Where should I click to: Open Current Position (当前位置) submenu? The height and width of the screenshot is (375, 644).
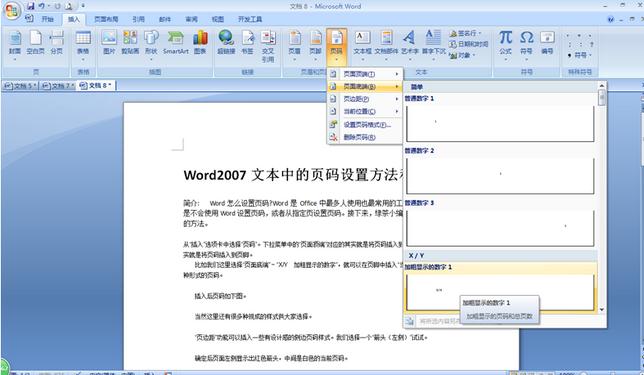tap(364, 111)
